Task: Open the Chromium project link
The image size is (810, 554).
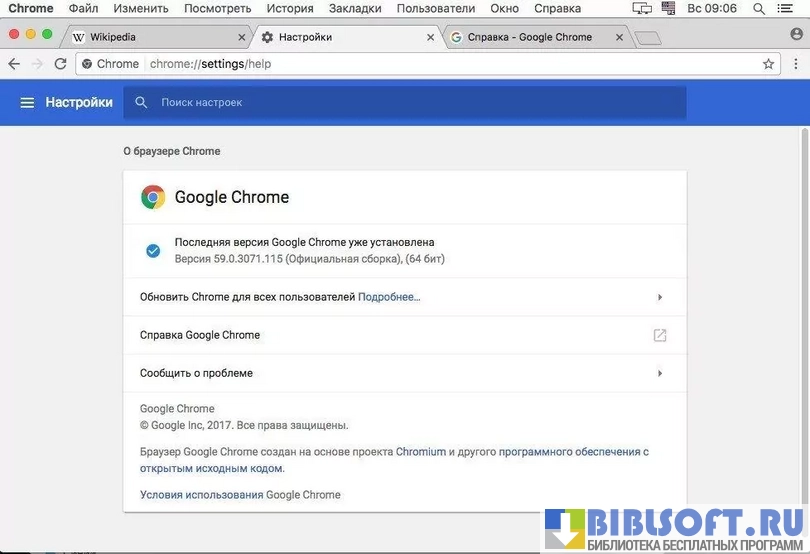Action: (420, 452)
